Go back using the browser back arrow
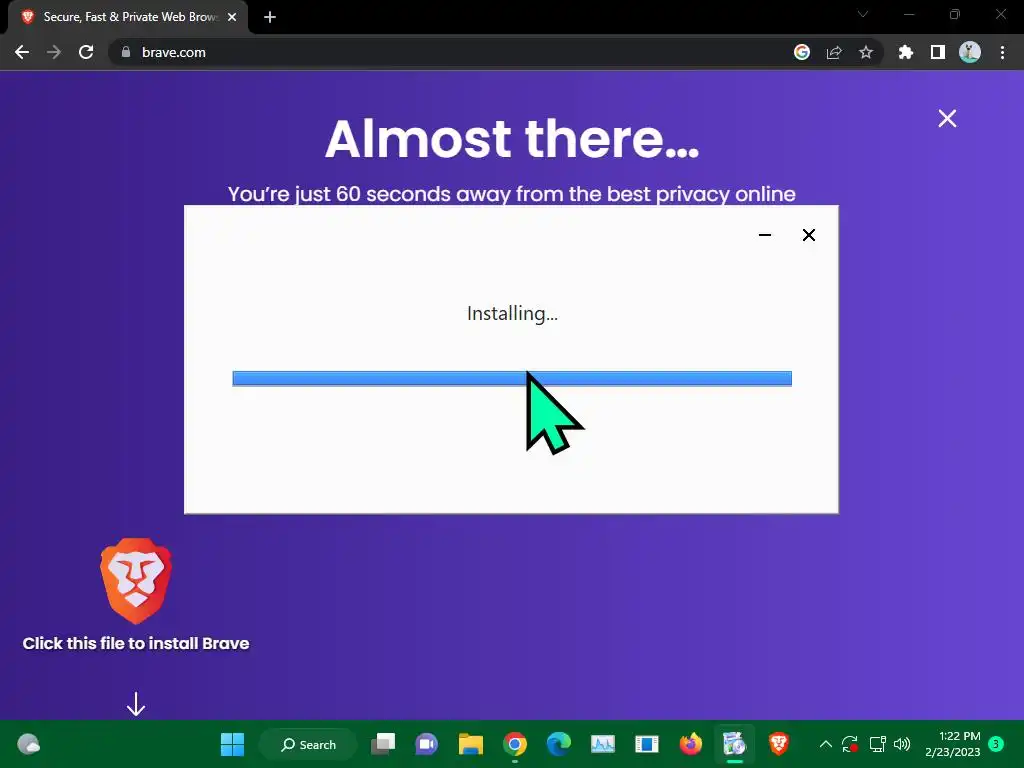The width and height of the screenshot is (1024, 768). [22, 52]
